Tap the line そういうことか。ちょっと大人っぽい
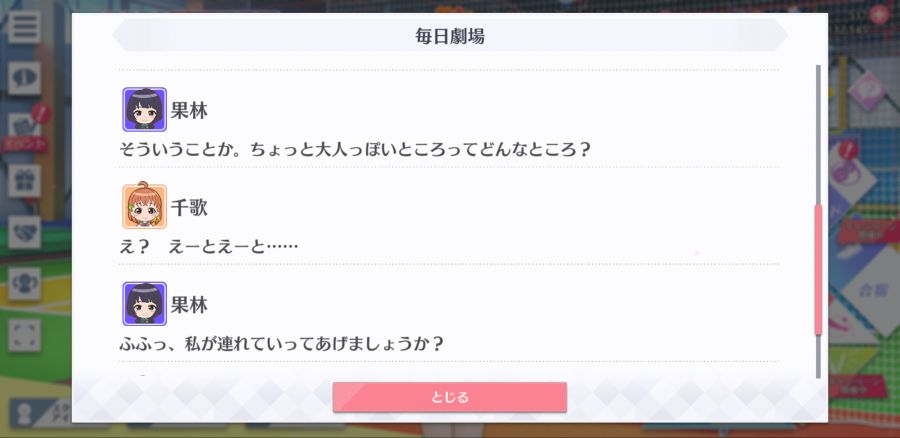The image size is (900, 438). pos(355,150)
